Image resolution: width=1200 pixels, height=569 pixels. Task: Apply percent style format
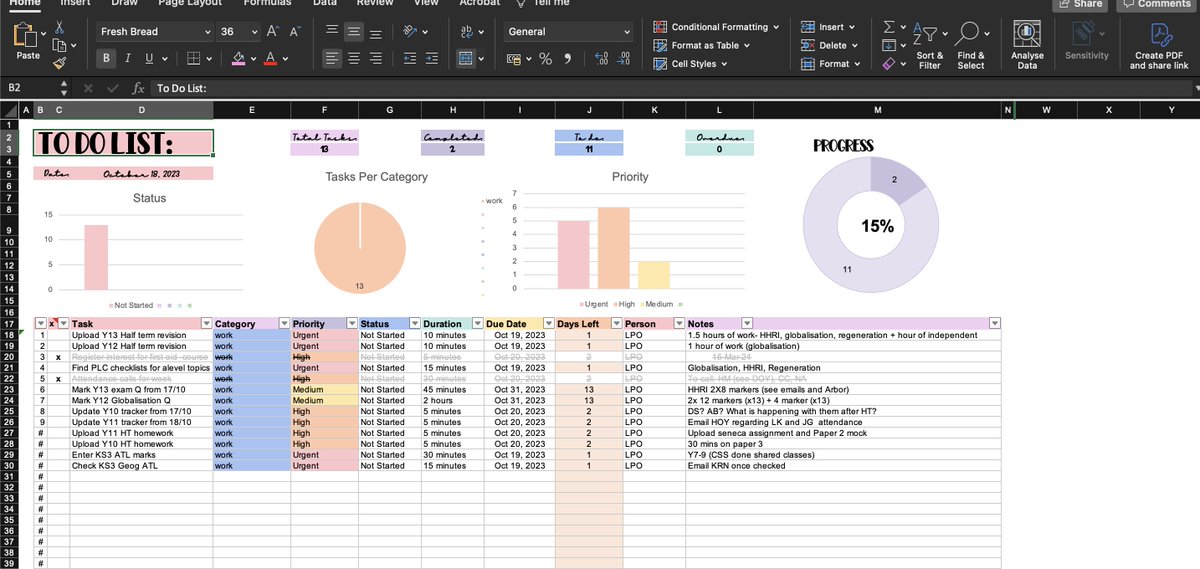[546, 59]
